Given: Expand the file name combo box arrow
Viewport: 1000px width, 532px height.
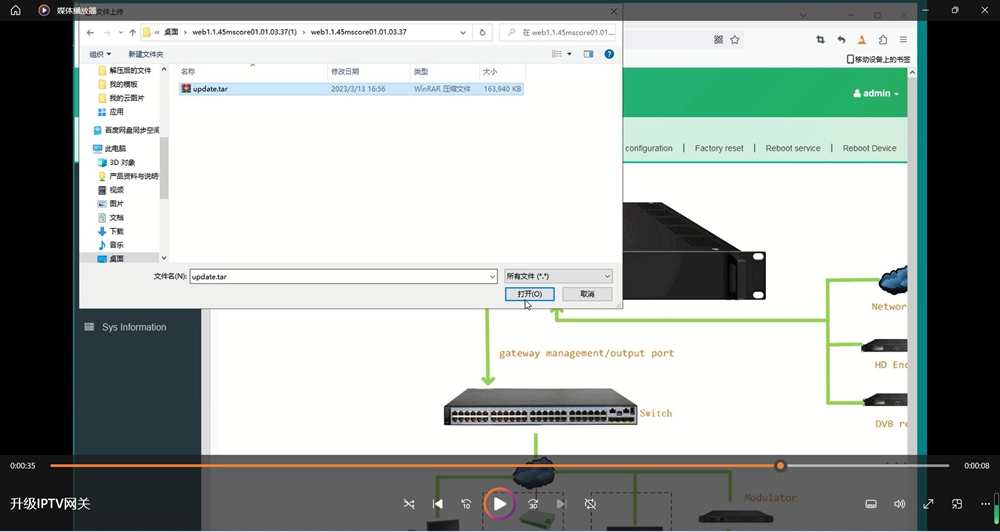Looking at the screenshot, I should [492, 277].
